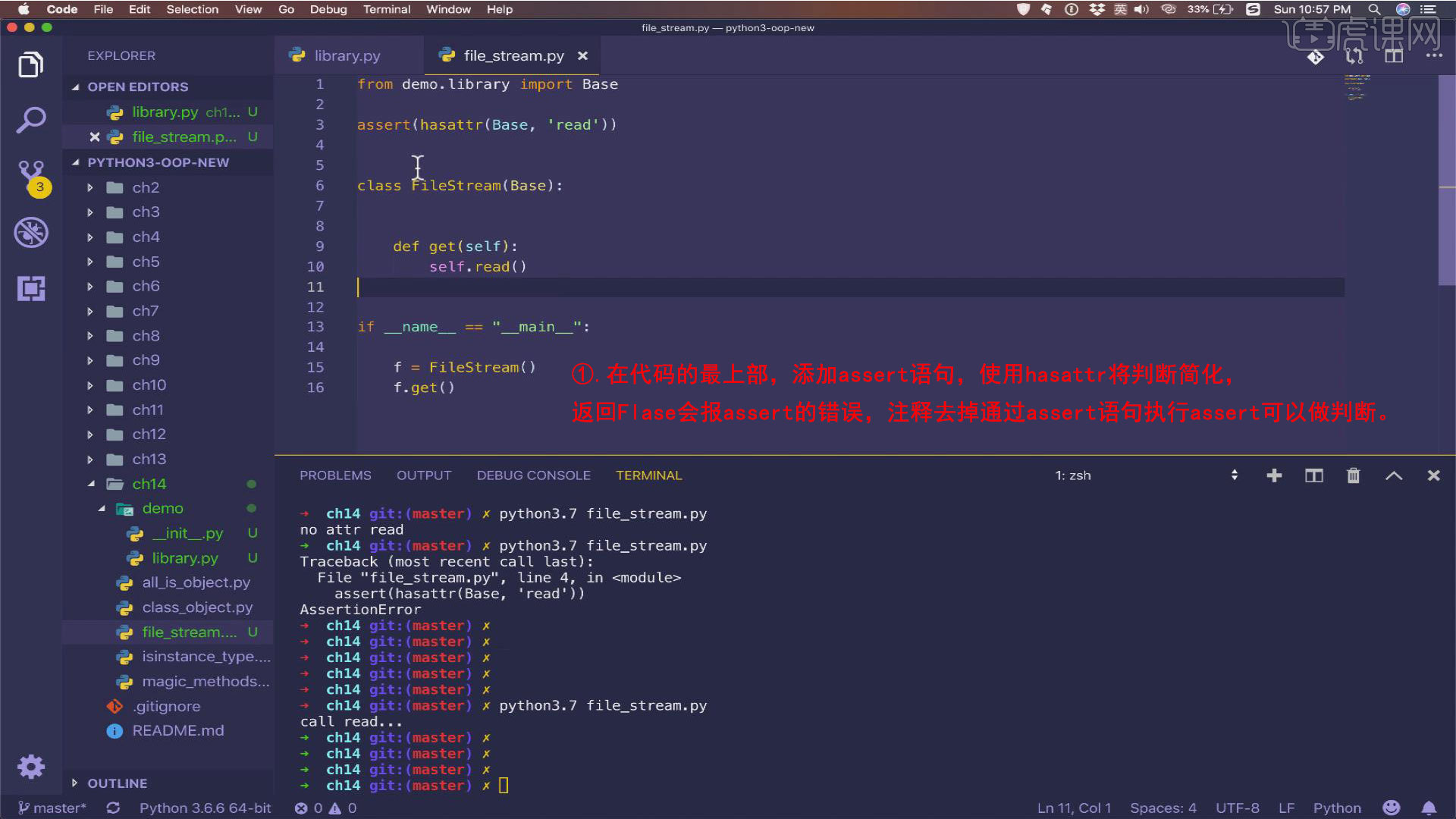
Task: Click the editor minimap preview
Action: point(1357,87)
